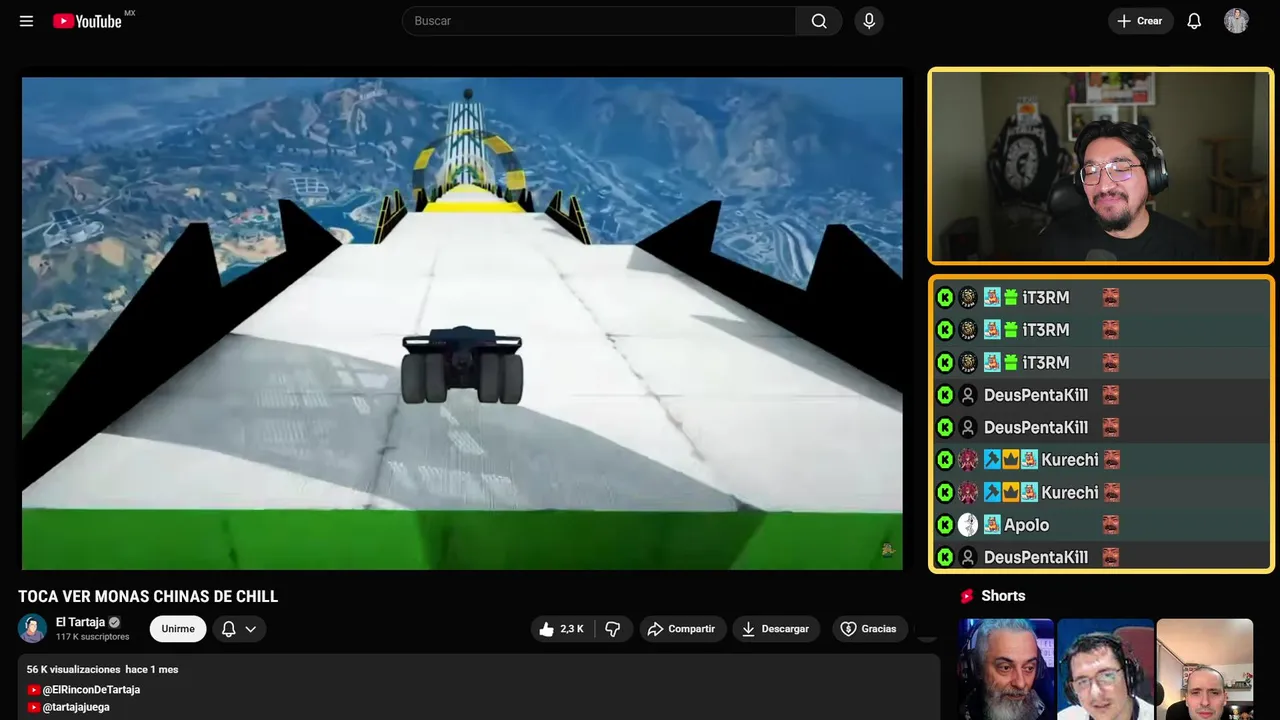Click the more actions button beside Gracias

[x=927, y=629]
